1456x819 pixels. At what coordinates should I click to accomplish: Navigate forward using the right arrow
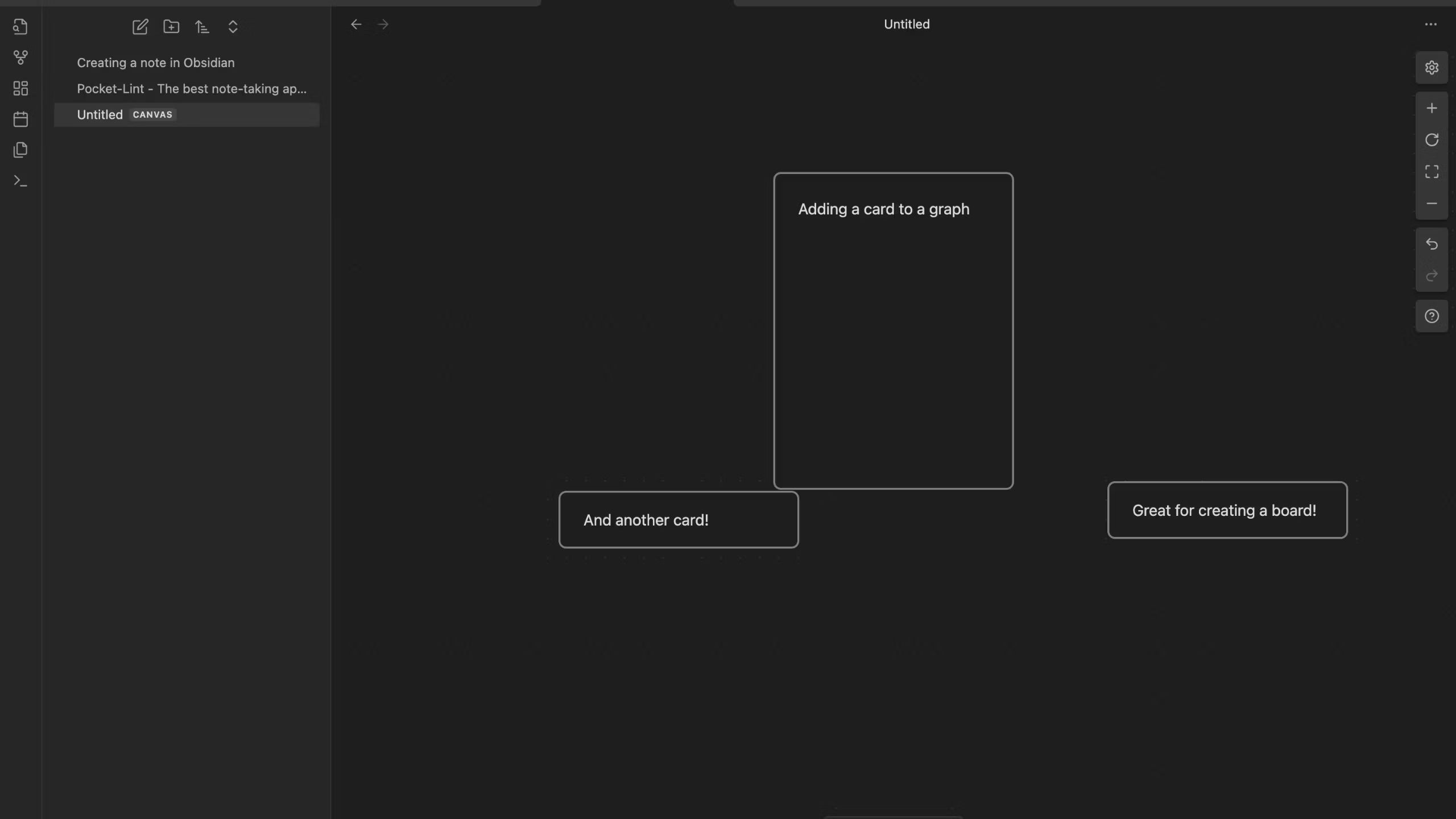(382, 24)
